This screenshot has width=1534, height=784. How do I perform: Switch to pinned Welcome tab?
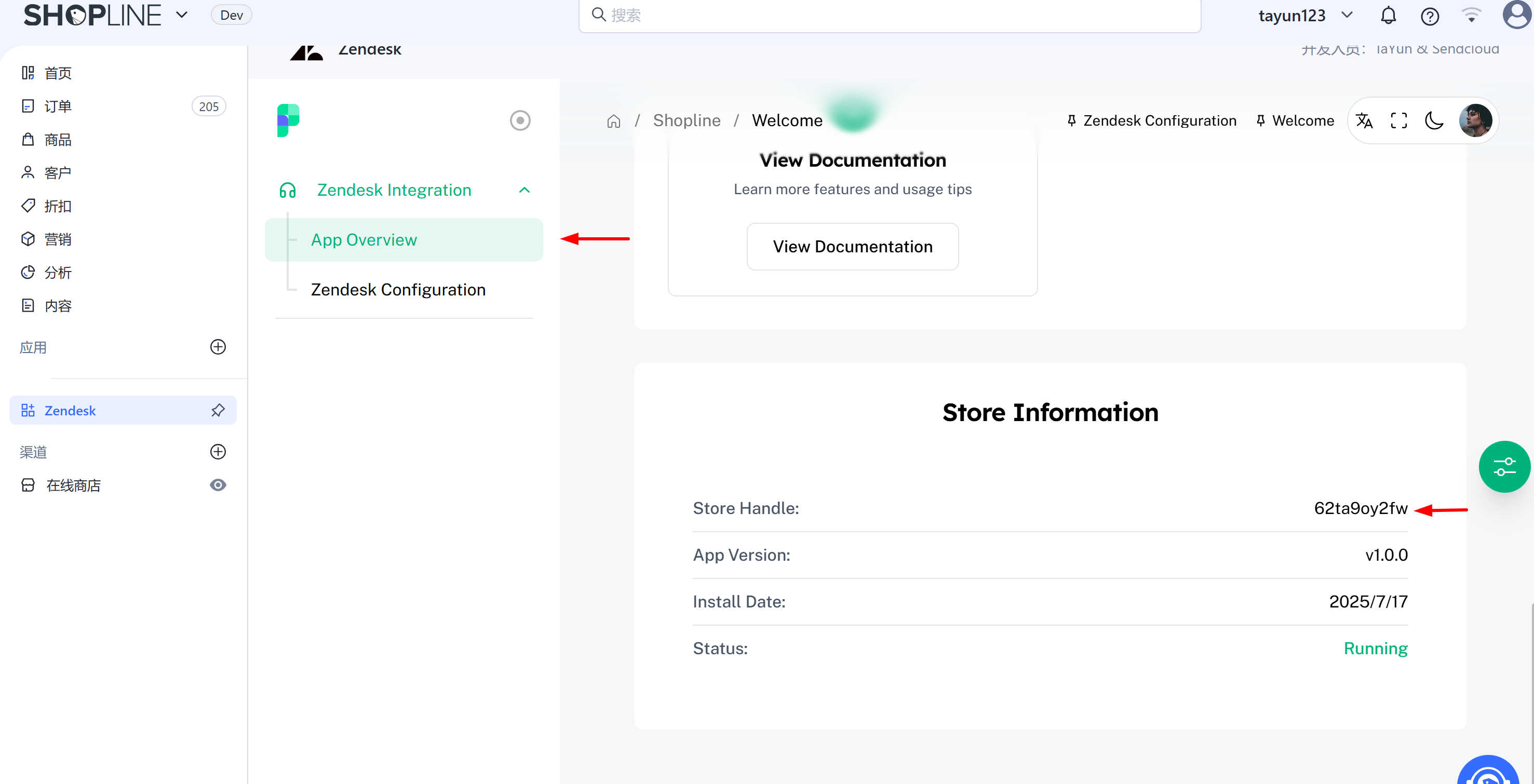coord(1295,120)
